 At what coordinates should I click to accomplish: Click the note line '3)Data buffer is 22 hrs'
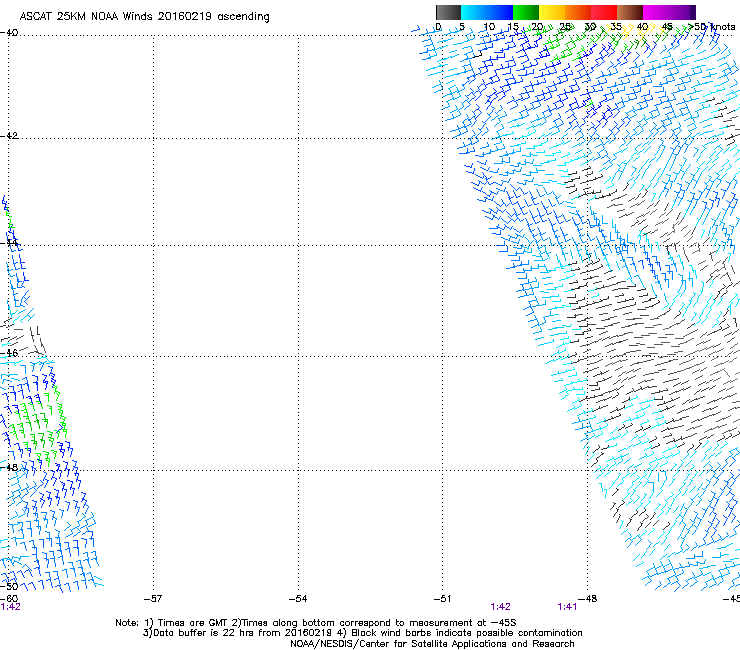pyautogui.click(x=363, y=633)
